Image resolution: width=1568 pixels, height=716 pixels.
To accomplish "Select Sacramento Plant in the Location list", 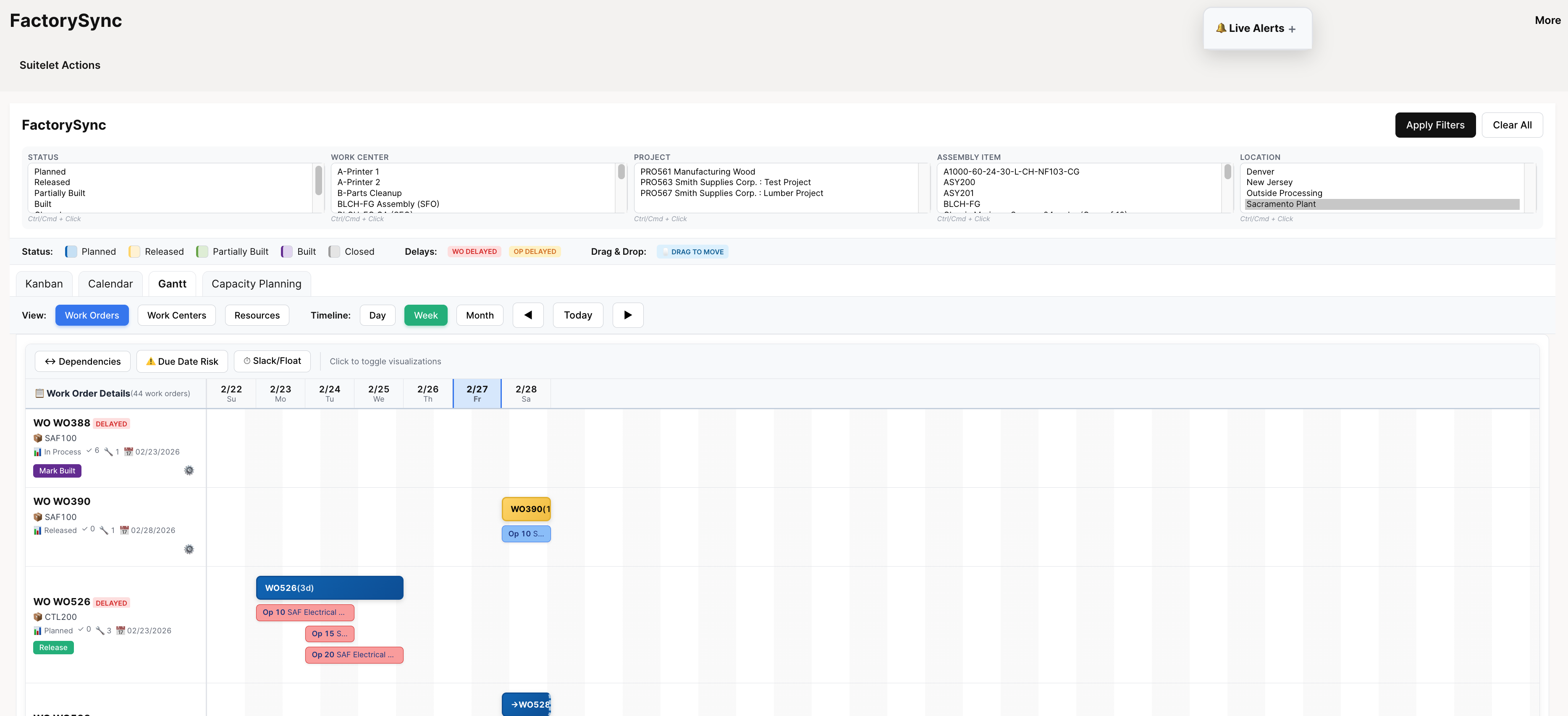I will point(1281,204).
